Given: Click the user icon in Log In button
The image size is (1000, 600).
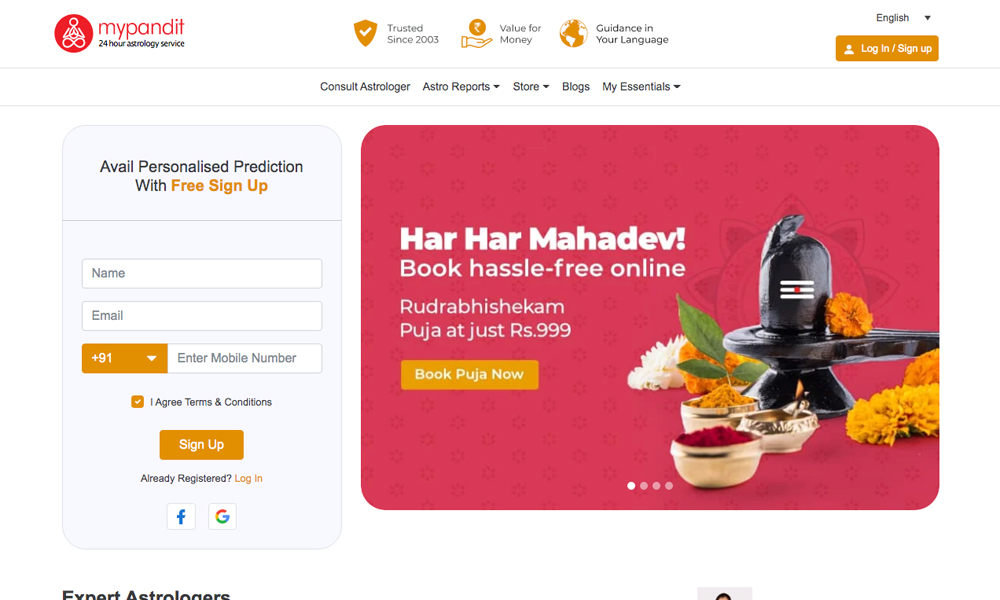Looking at the screenshot, I should click(x=849, y=49).
